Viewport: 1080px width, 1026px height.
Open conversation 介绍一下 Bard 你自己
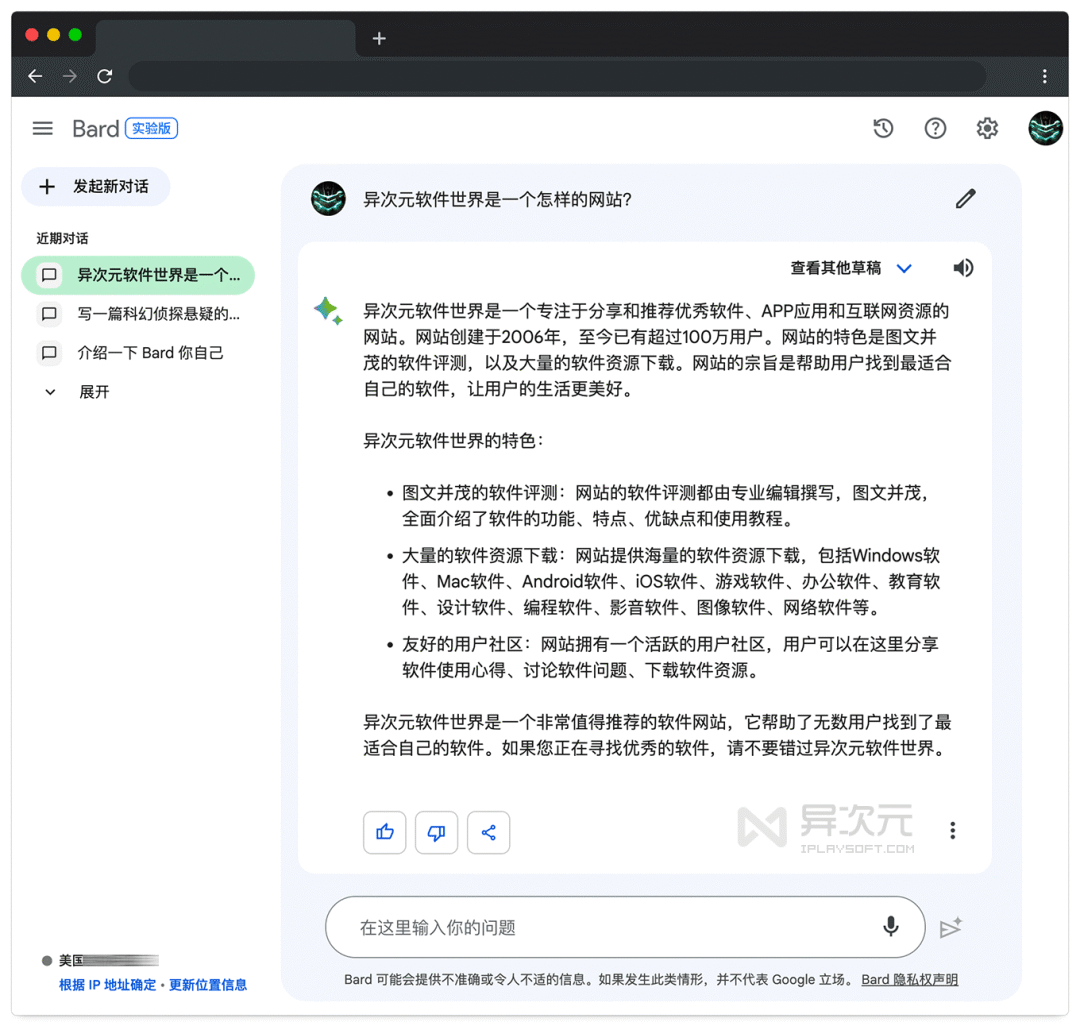(x=138, y=353)
